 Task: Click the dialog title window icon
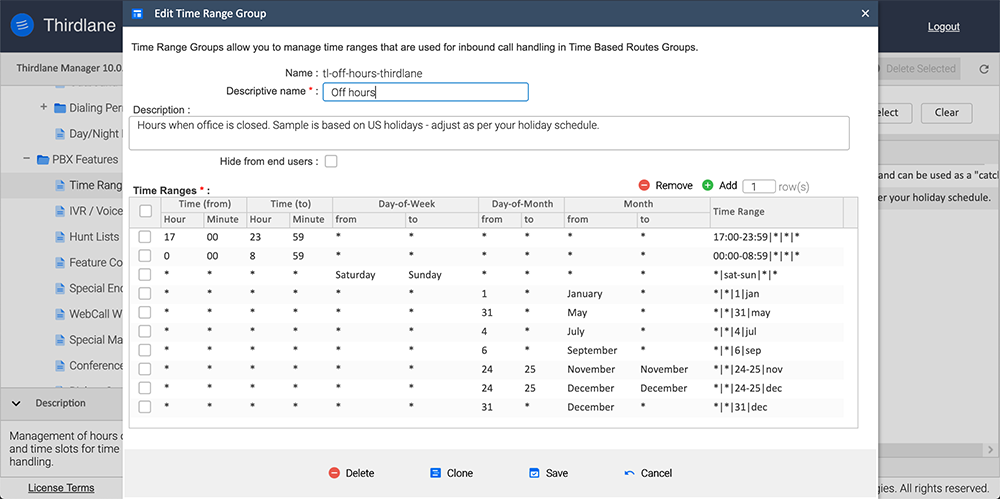pos(136,13)
